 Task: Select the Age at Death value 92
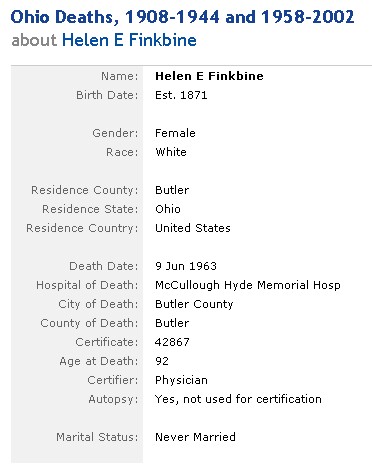(x=162, y=361)
